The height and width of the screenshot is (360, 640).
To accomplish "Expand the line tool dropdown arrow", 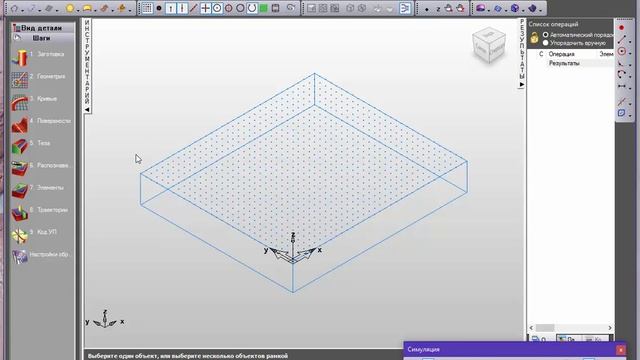I will click(630, 42).
